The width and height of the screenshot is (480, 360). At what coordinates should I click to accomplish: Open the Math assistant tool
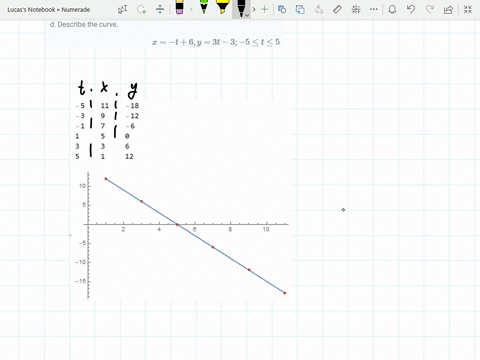pos(356,9)
